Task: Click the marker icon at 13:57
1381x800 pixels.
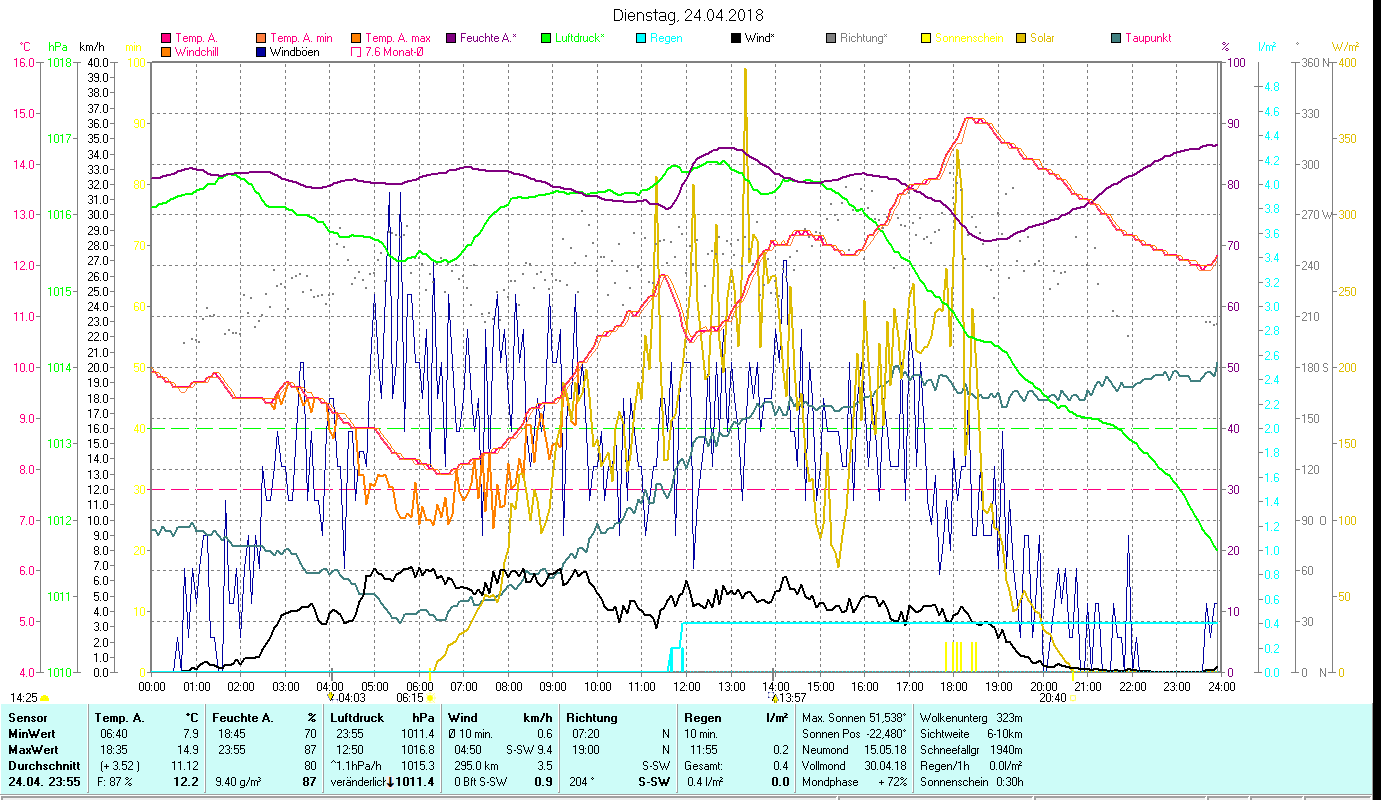Action: [773, 697]
